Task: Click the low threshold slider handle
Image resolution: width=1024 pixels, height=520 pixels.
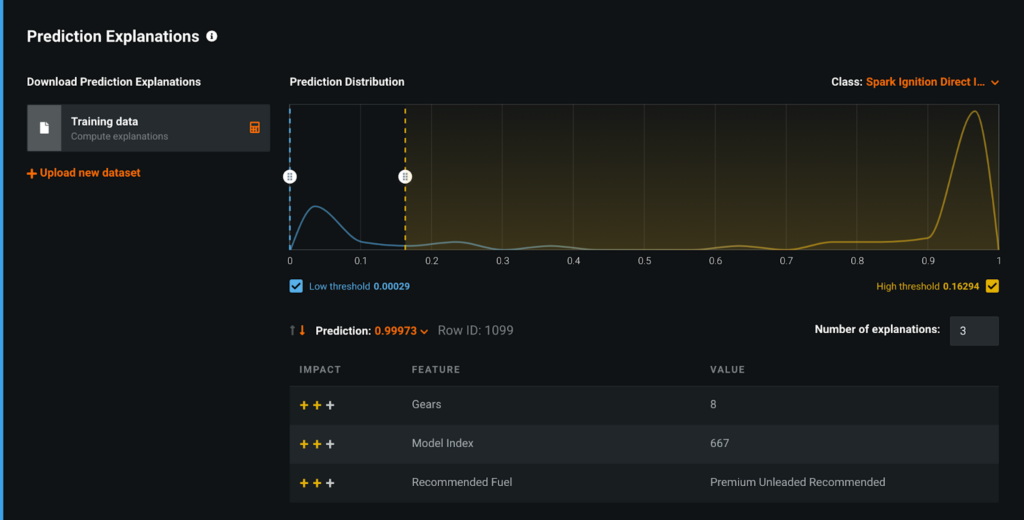Action: 290,176
